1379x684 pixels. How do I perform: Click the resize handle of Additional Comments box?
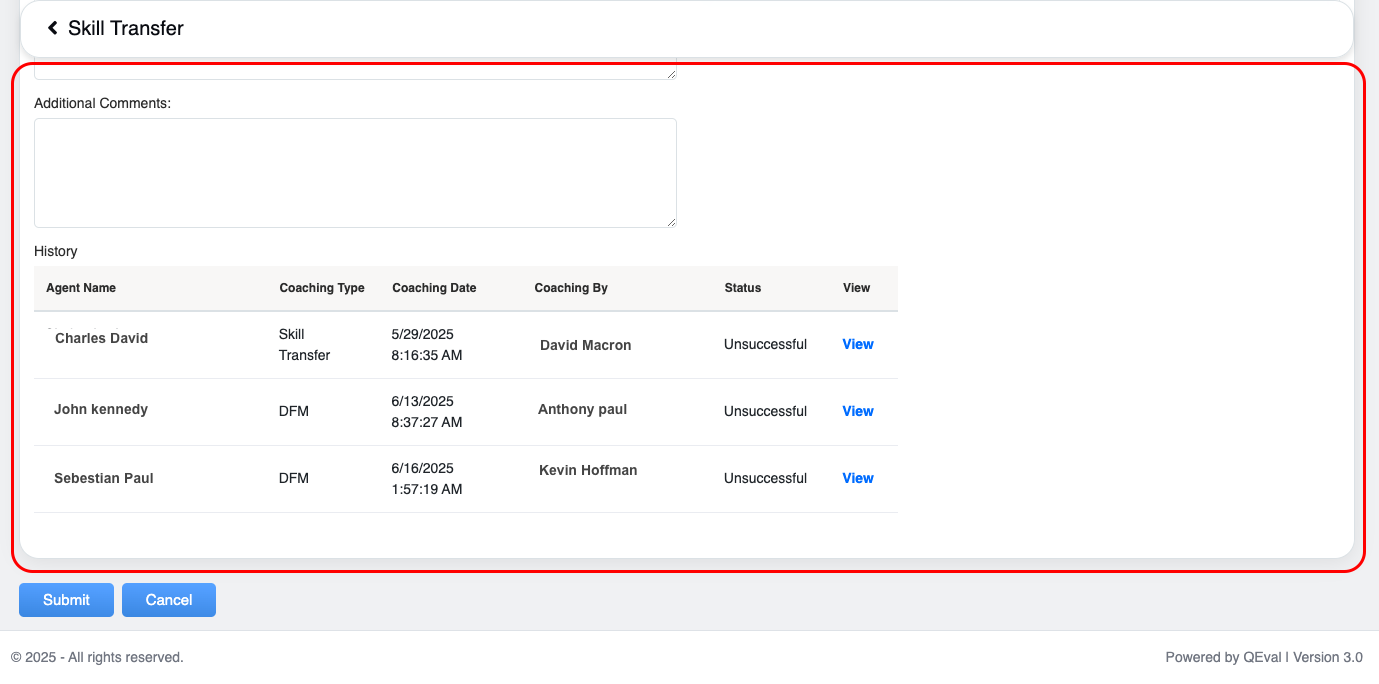[671, 222]
